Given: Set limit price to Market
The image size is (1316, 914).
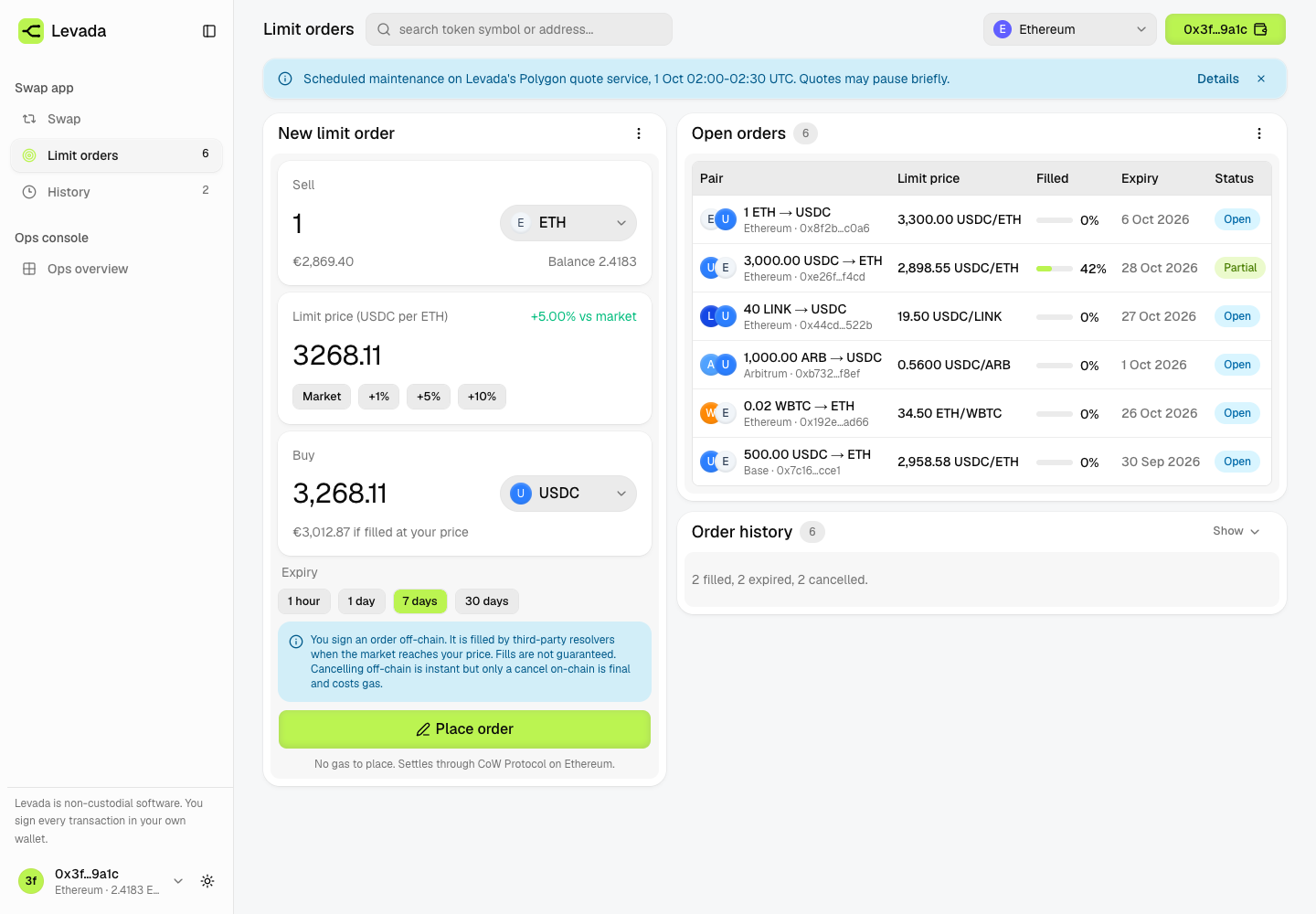Looking at the screenshot, I should [322, 397].
